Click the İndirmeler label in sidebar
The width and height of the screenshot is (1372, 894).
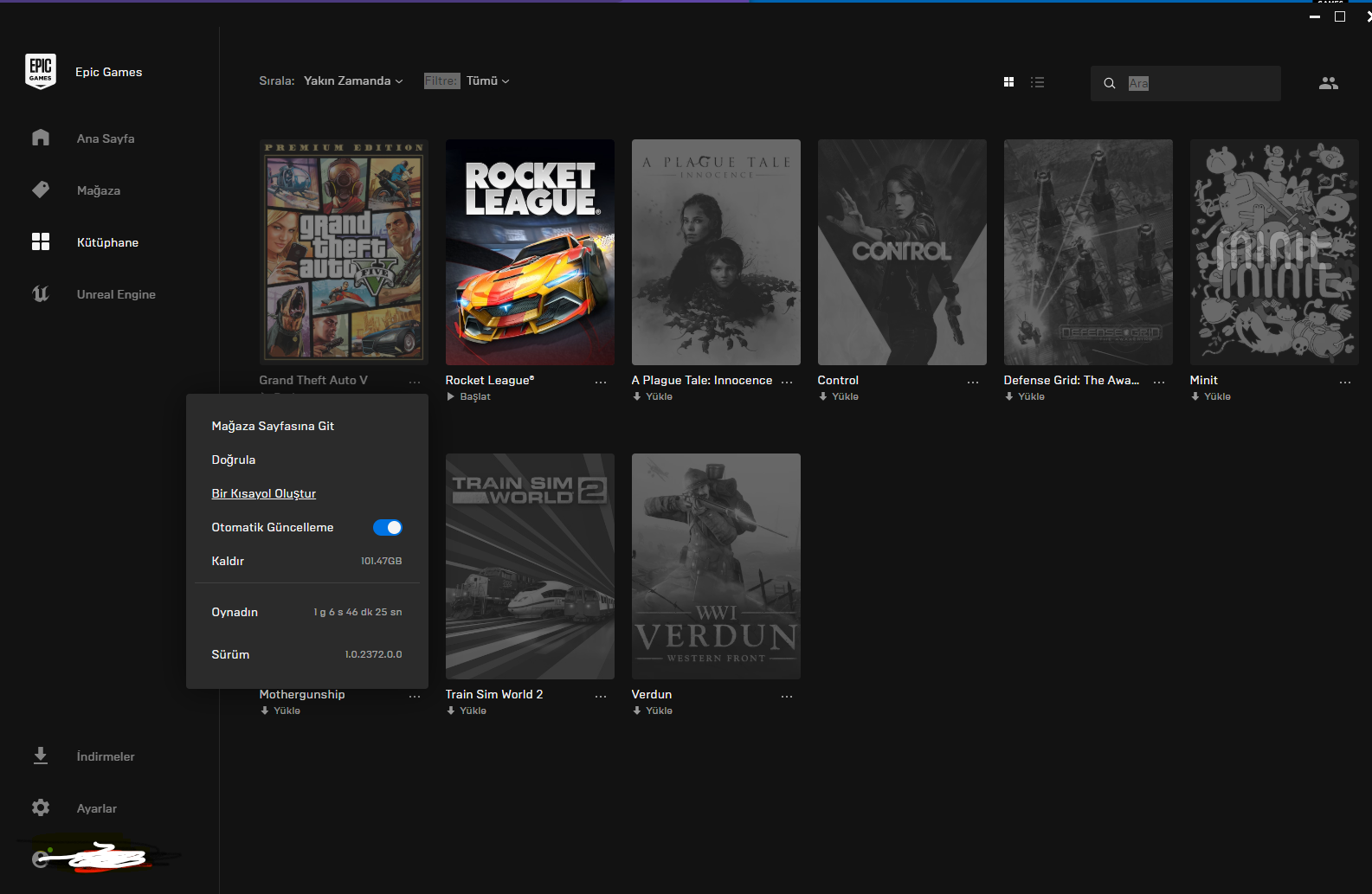pyautogui.click(x=106, y=756)
